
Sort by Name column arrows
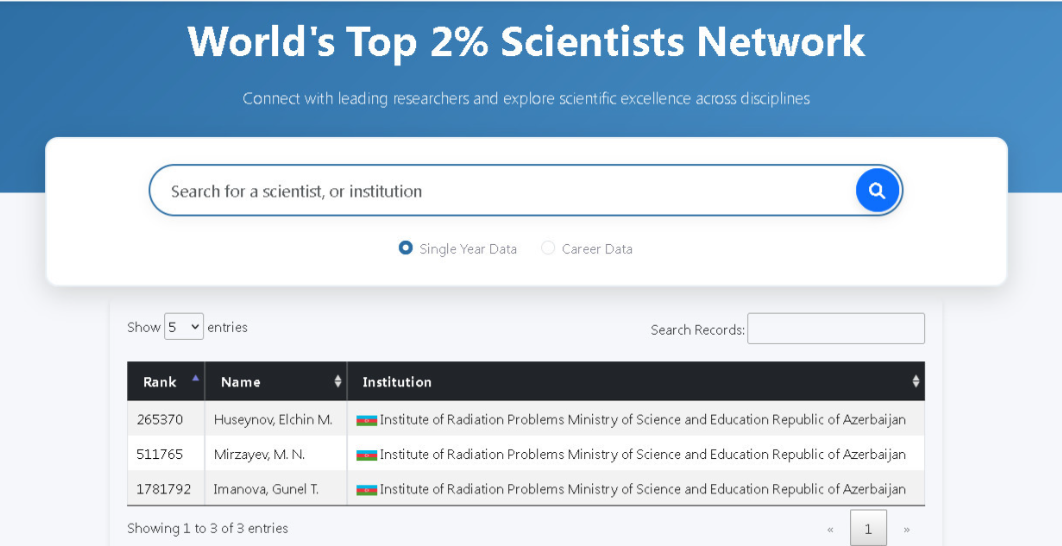[x=337, y=382]
